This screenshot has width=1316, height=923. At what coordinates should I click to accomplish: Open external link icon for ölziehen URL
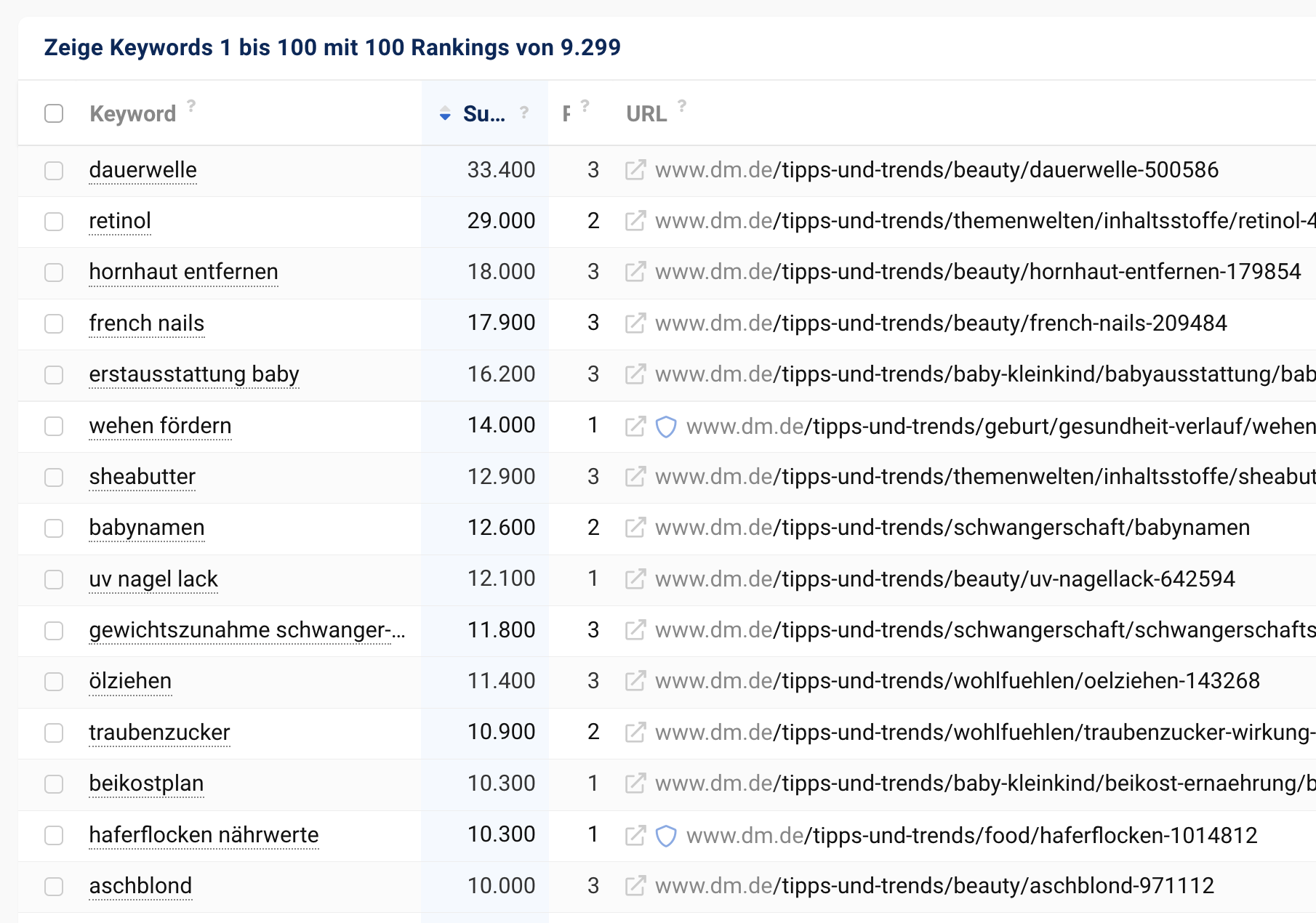(635, 681)
